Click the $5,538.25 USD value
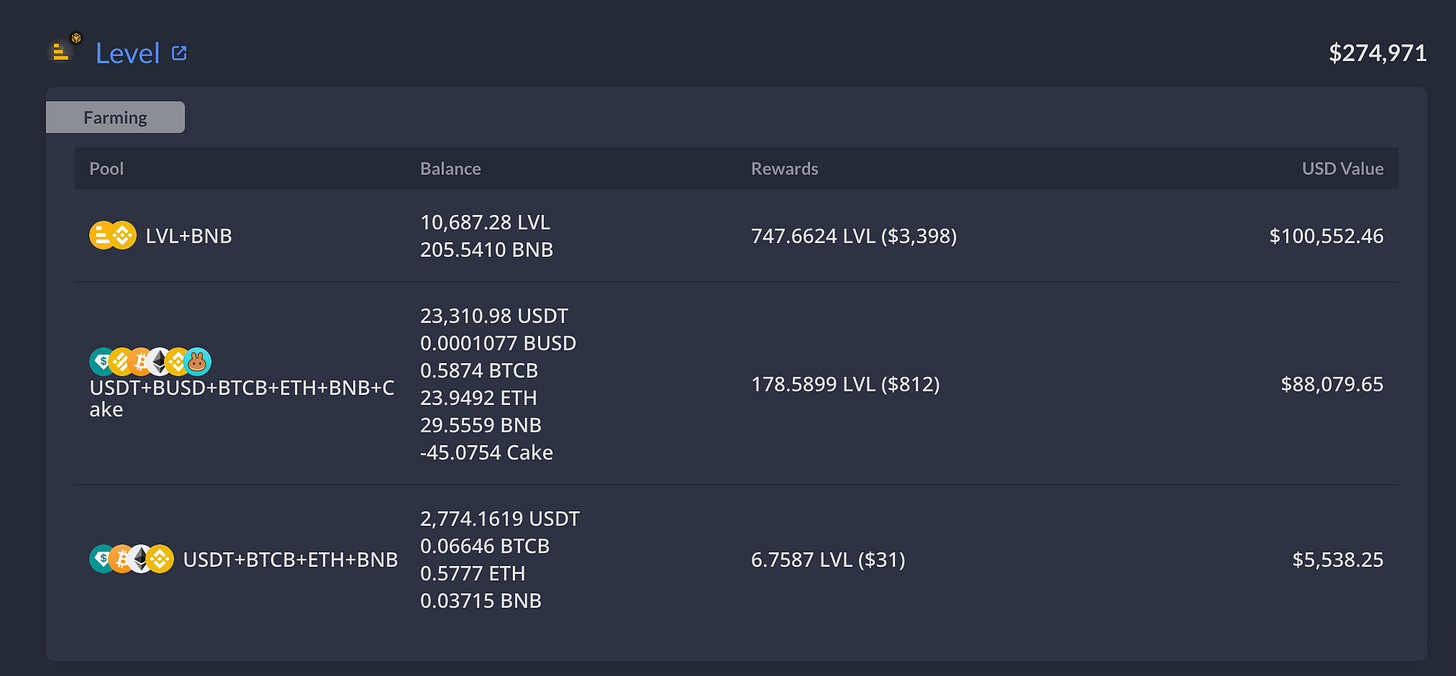 [x=1338, y=560]
